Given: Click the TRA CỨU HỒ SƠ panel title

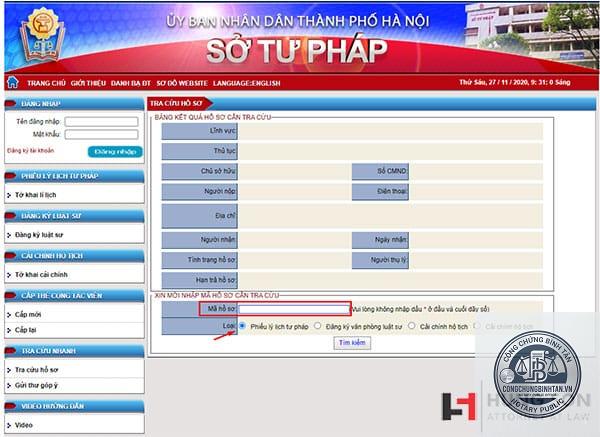Looking at the screenshot, I should click(x=176, y=103).
